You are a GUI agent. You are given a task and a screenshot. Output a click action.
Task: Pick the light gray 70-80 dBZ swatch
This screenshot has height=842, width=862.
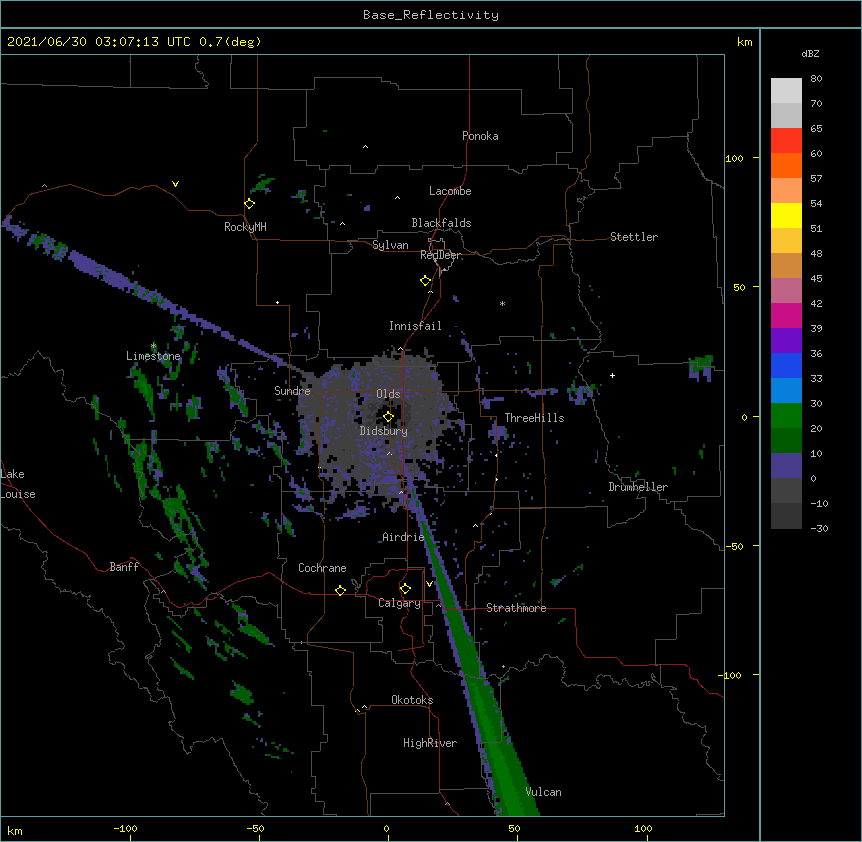[786, 91]
